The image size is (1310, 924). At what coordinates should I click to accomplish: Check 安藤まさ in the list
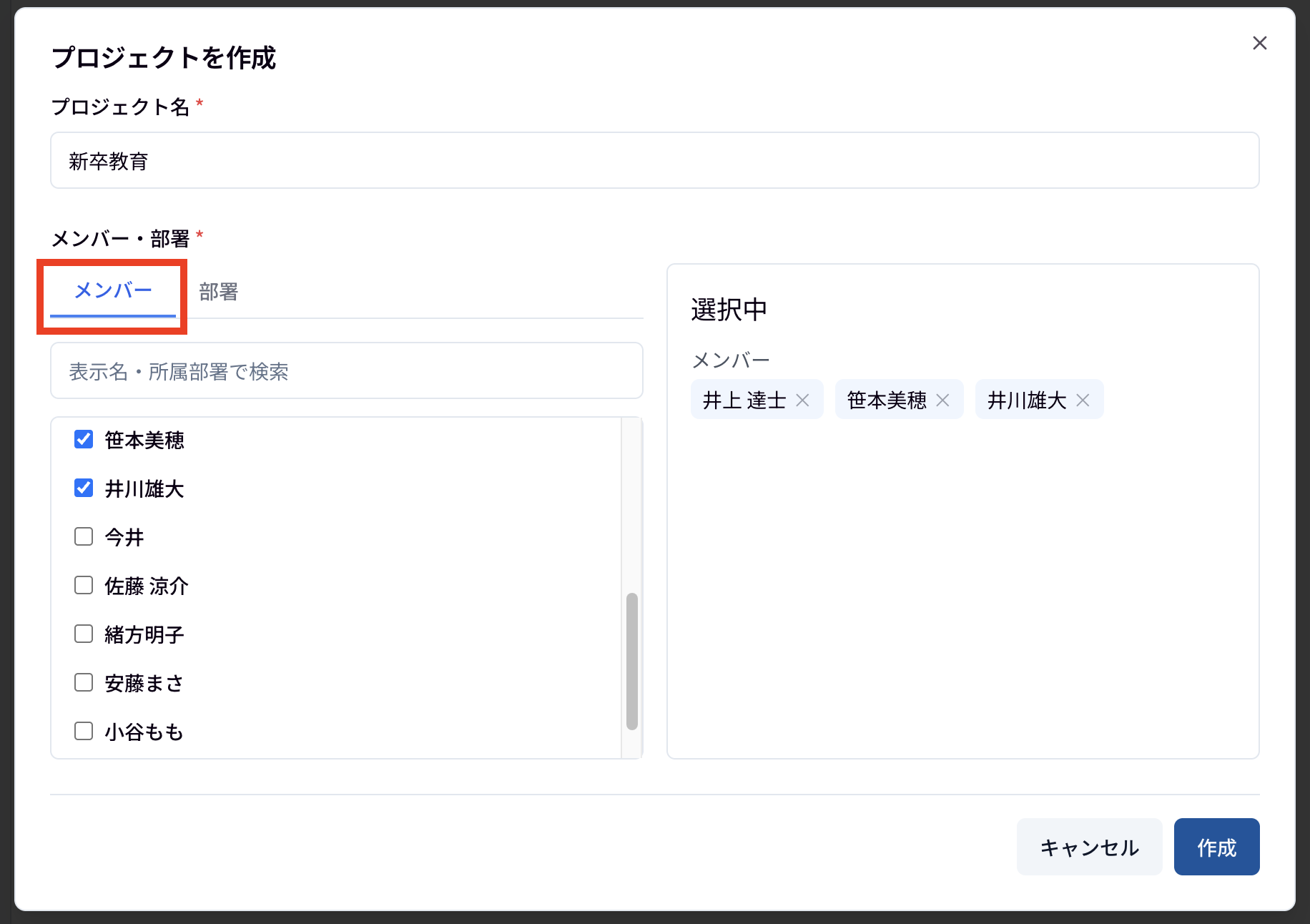(x=83, y=682)
